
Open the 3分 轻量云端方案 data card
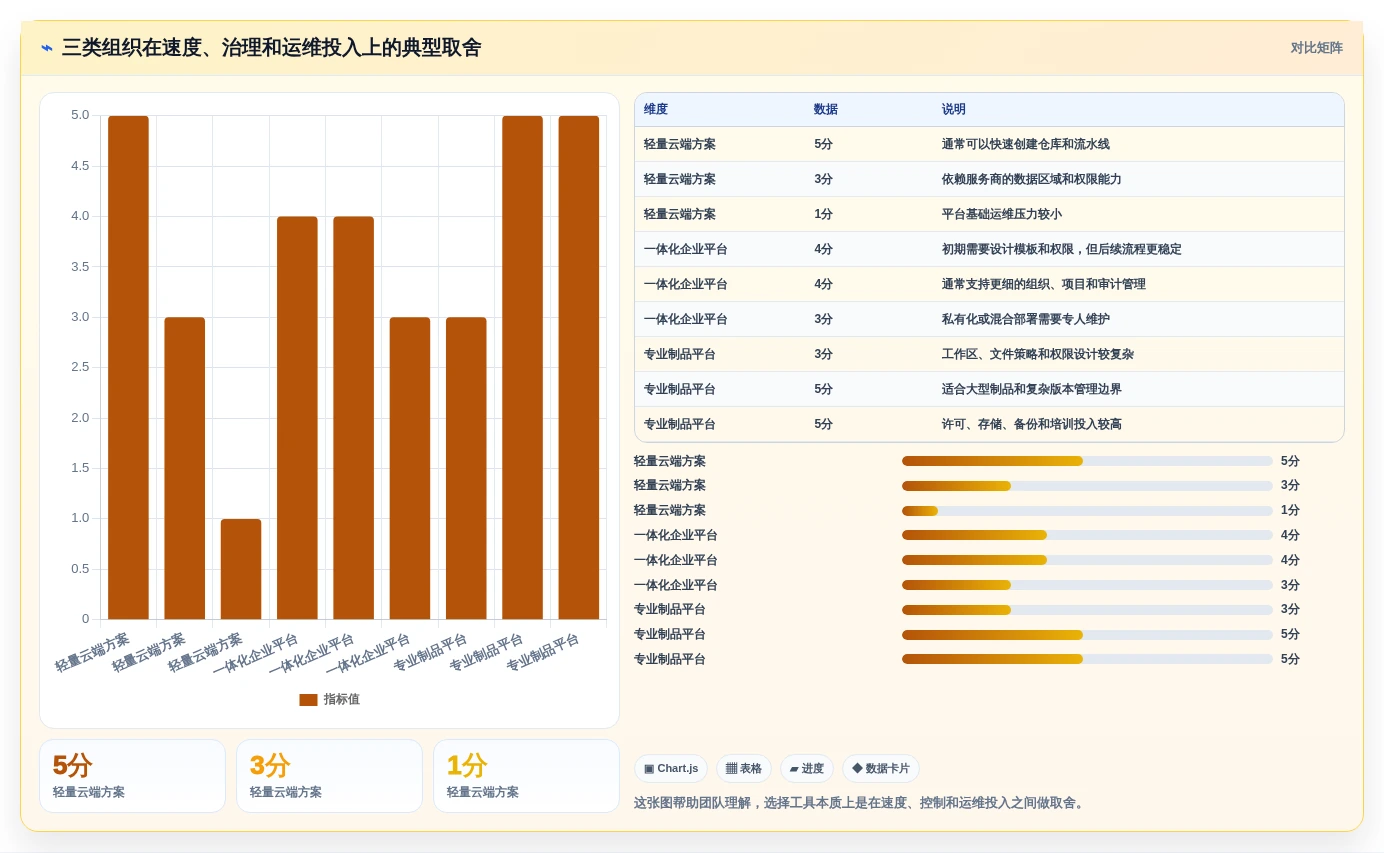pos(329,776)
